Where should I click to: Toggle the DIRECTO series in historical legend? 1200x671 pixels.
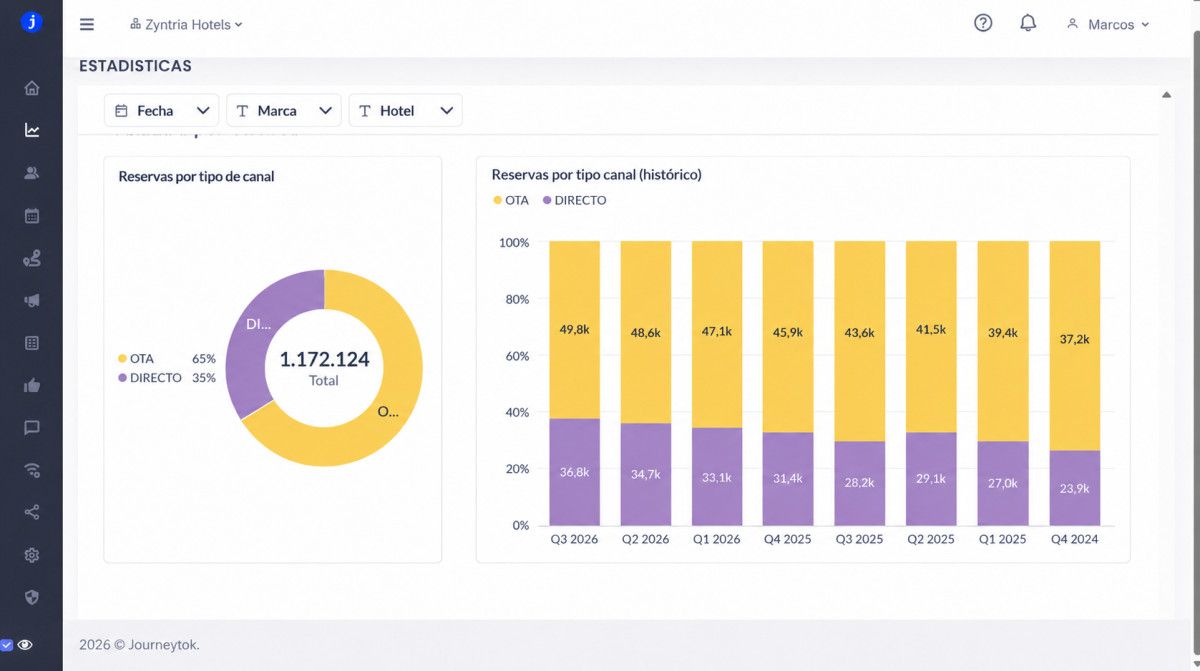tap(574, 200)
